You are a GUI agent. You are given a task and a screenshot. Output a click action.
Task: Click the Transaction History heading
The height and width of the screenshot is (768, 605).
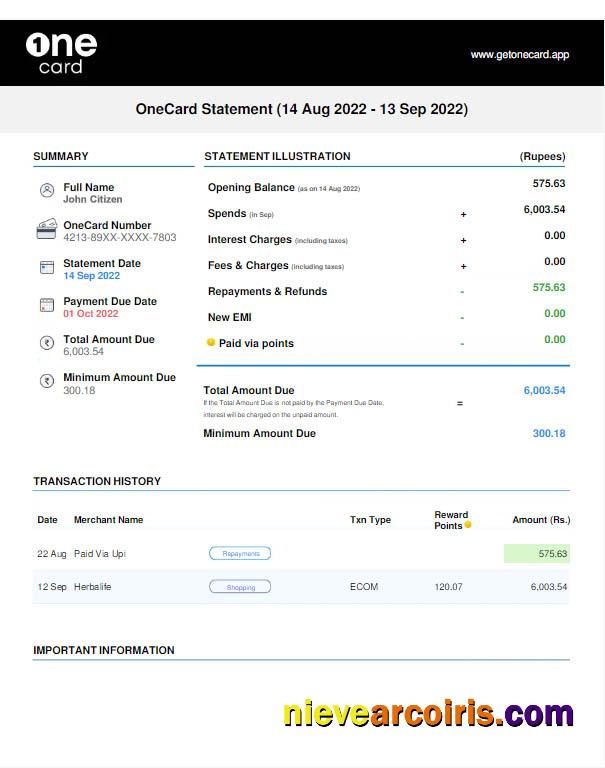[x=97, y=481]
